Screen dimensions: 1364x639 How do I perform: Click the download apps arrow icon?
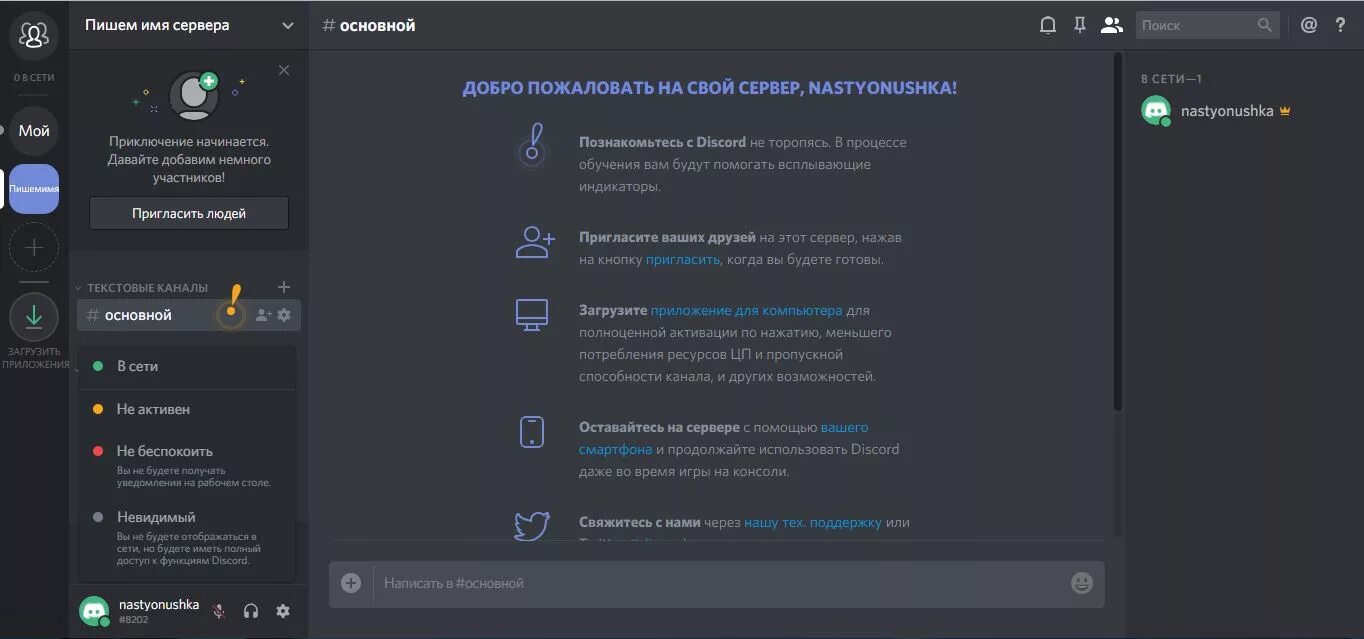tap(34, 317)
